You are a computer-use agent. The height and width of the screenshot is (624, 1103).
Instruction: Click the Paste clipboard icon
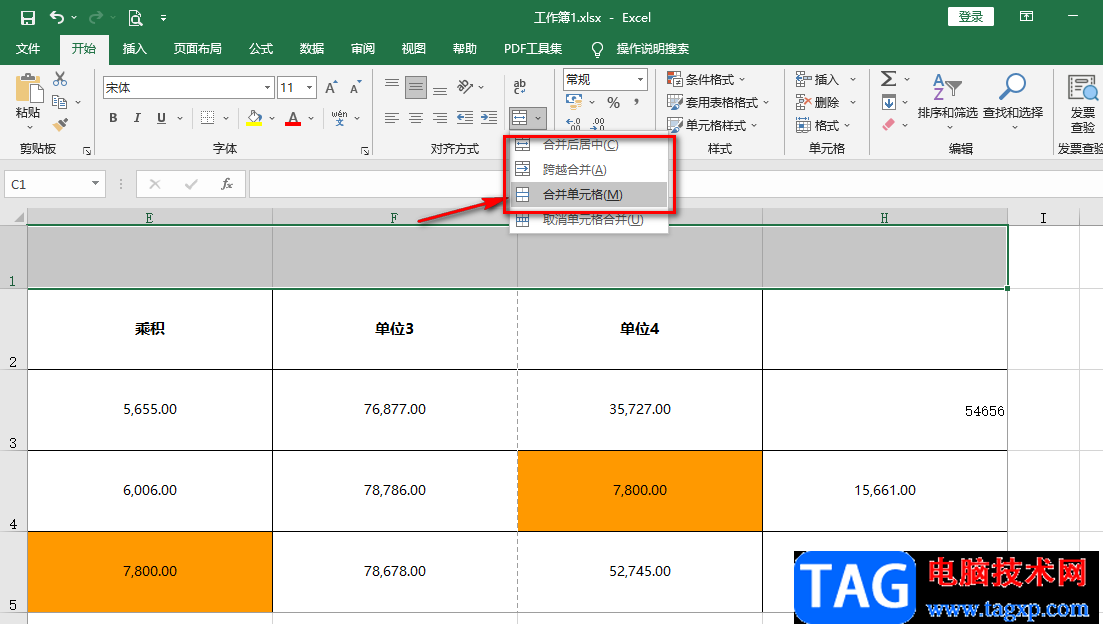(x=28, y=89)
